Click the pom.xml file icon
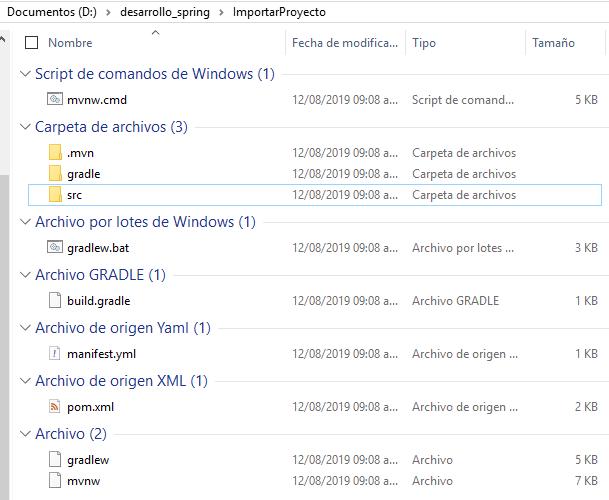The image size is (609, 500). coord(55,407)
